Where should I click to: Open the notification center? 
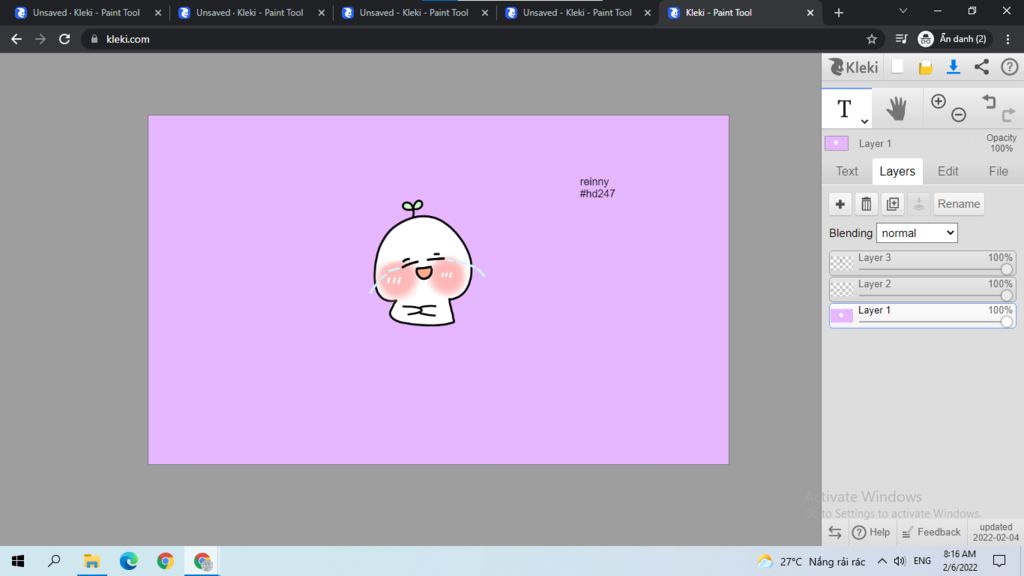999,561
